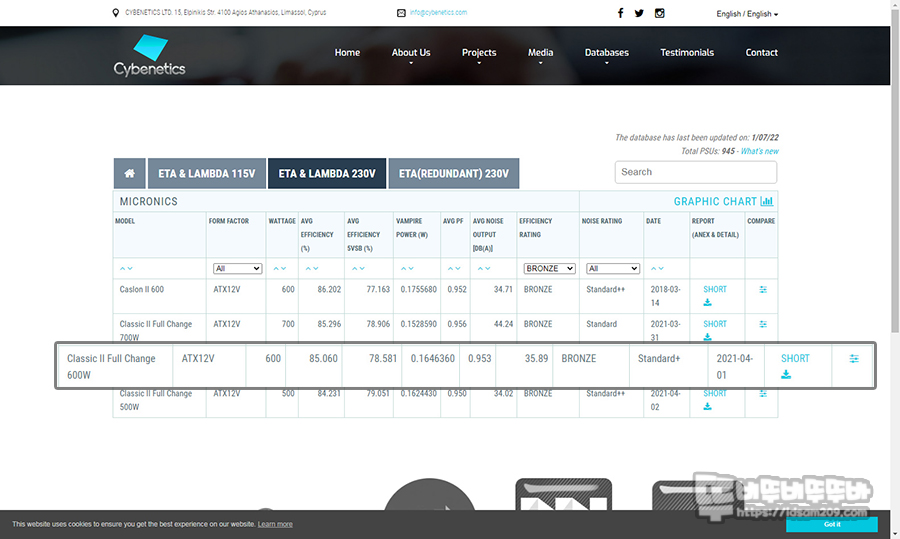Dismiss cookie banner with Got it
Image resolution: width=900 pixels, height=539 pixels.
pyautogui.click(x=832, y=524)
